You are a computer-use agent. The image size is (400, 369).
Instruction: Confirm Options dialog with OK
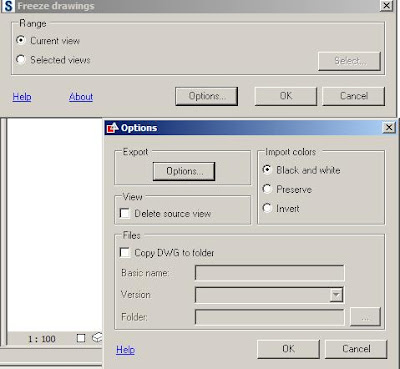pos(288,349)
